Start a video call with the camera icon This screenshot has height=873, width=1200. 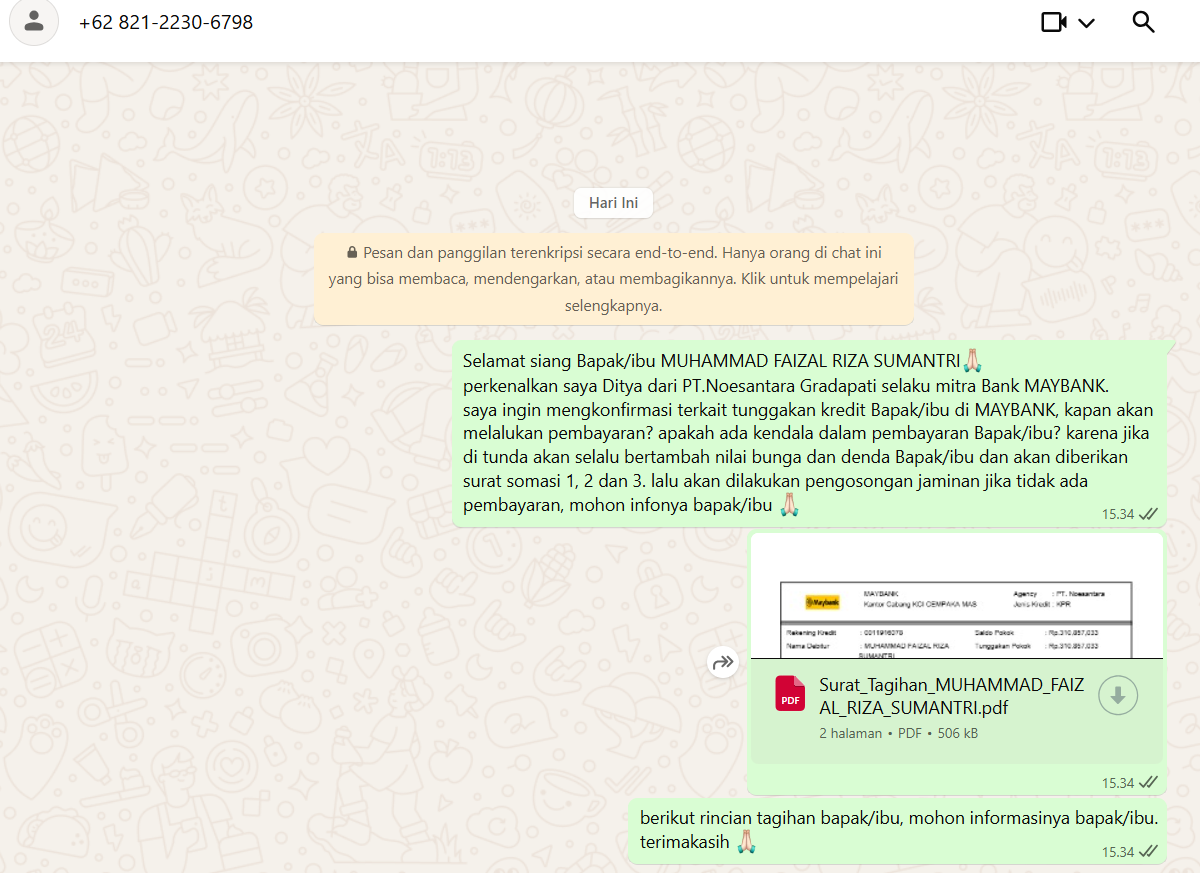(x=1054, y=22)
